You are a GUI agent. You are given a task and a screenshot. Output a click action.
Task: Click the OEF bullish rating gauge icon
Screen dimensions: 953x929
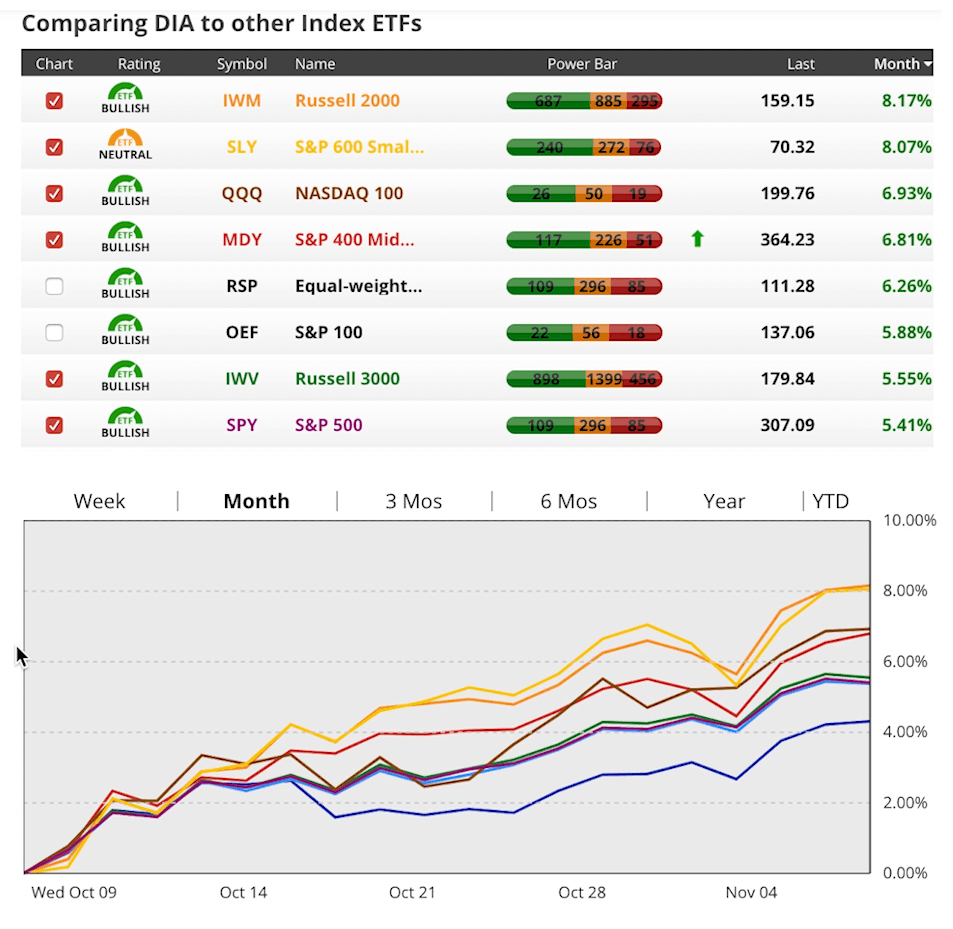(125, 330)
